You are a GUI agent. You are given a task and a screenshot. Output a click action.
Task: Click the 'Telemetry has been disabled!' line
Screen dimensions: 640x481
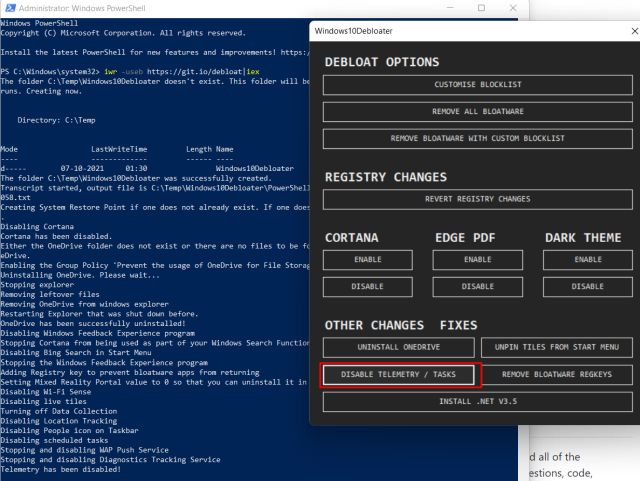click(x=61, y=470)
